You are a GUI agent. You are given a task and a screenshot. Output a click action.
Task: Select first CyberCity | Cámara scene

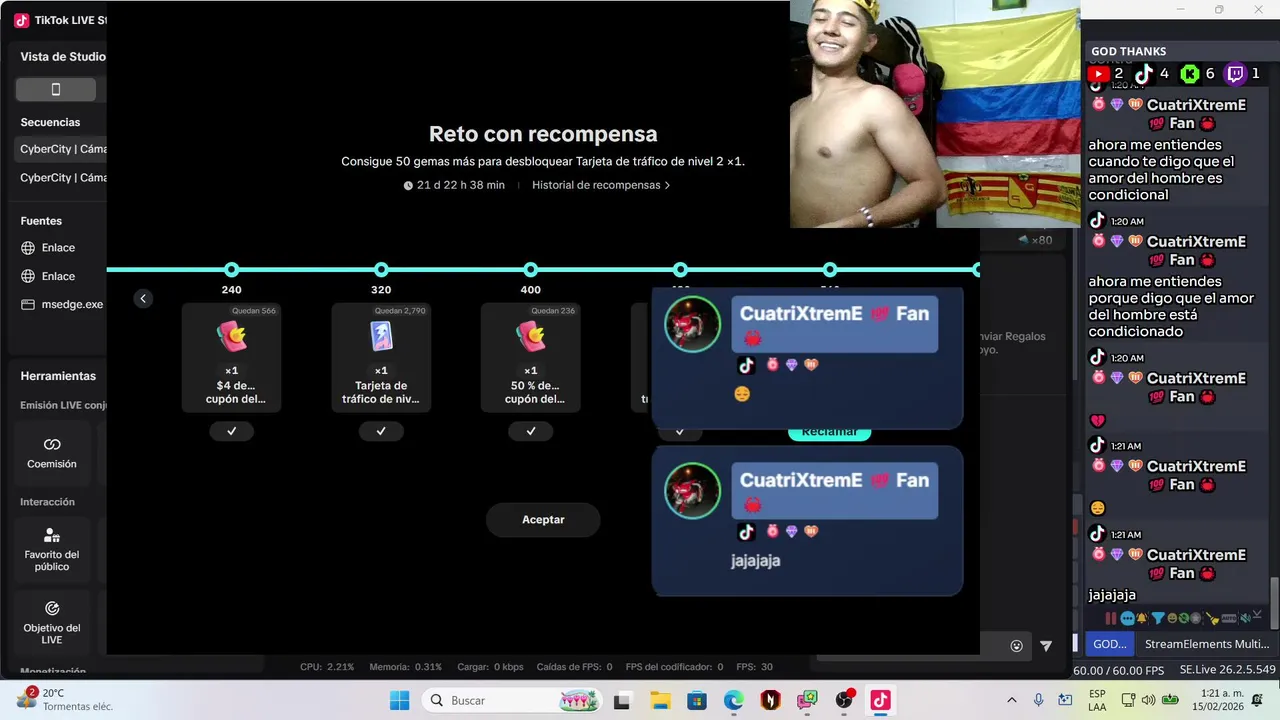[x=63, y=149]
